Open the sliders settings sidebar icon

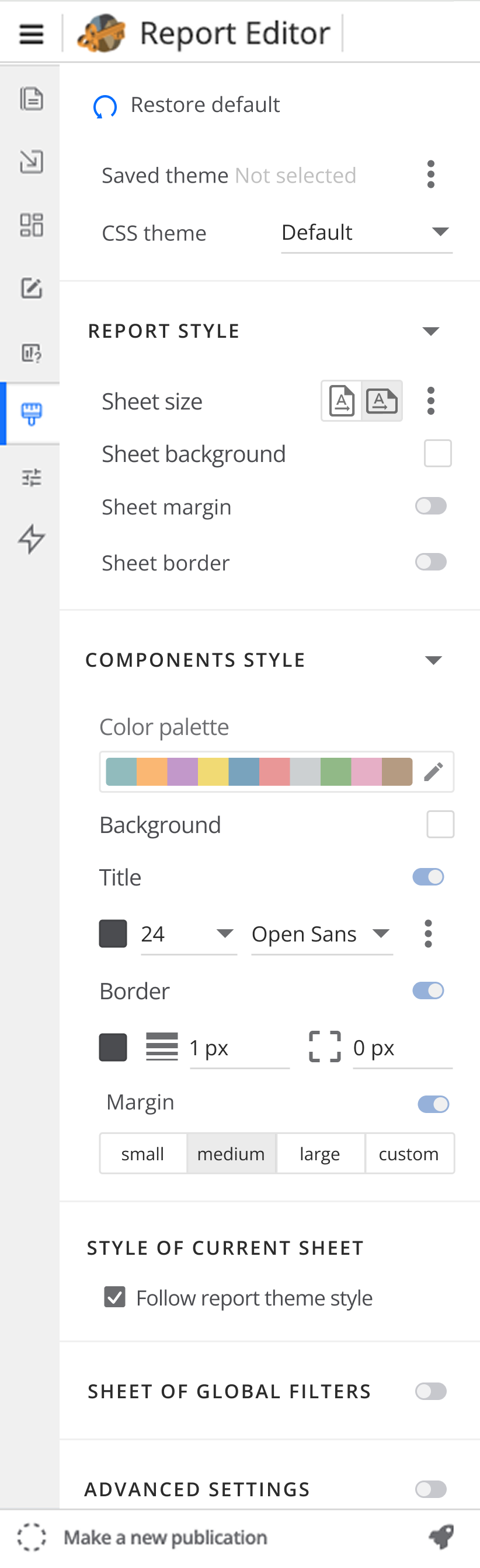[x=32, y=477]
